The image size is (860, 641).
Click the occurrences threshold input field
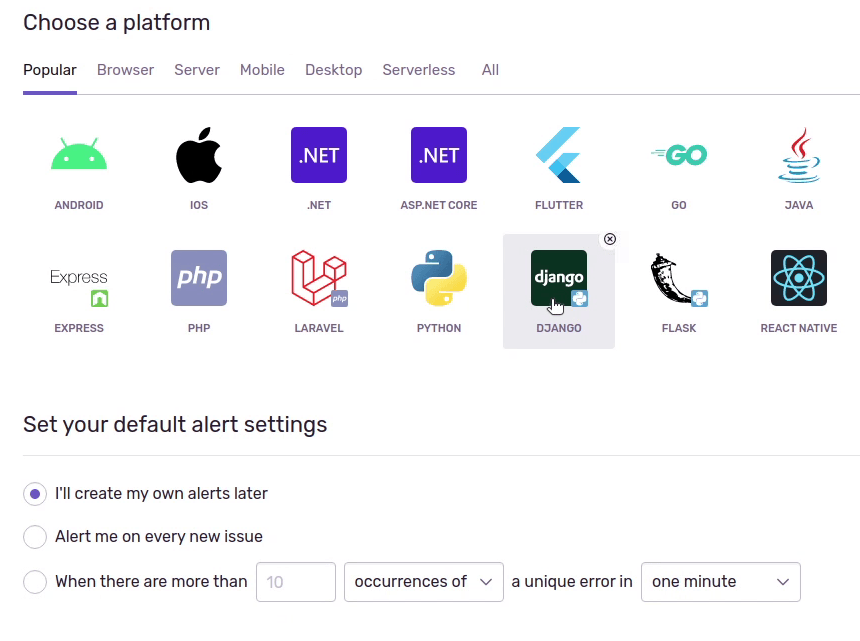pyautogui.click(x=295, y=581)
